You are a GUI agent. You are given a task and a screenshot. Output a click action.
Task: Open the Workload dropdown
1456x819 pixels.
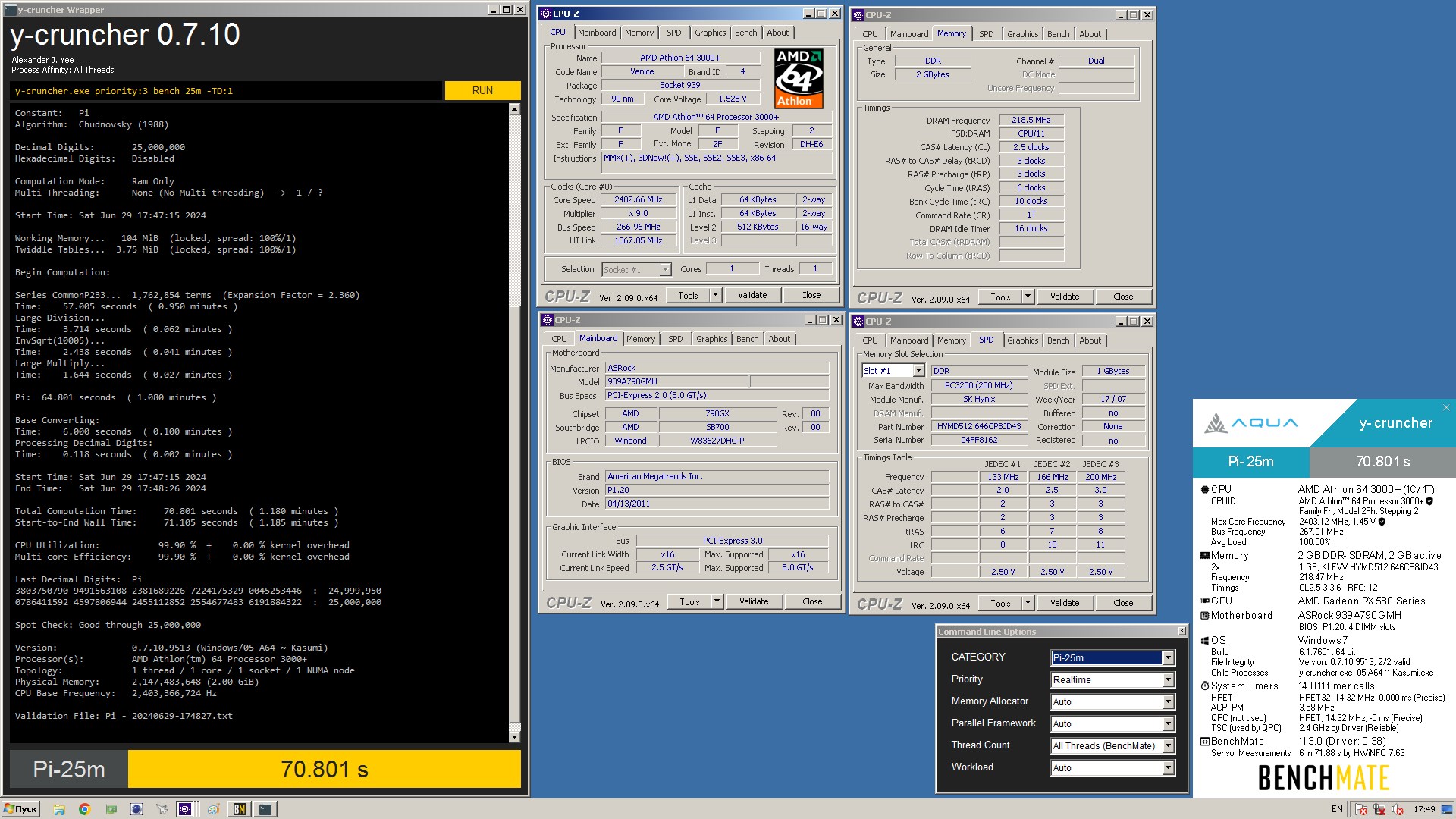click(1168, 767)
